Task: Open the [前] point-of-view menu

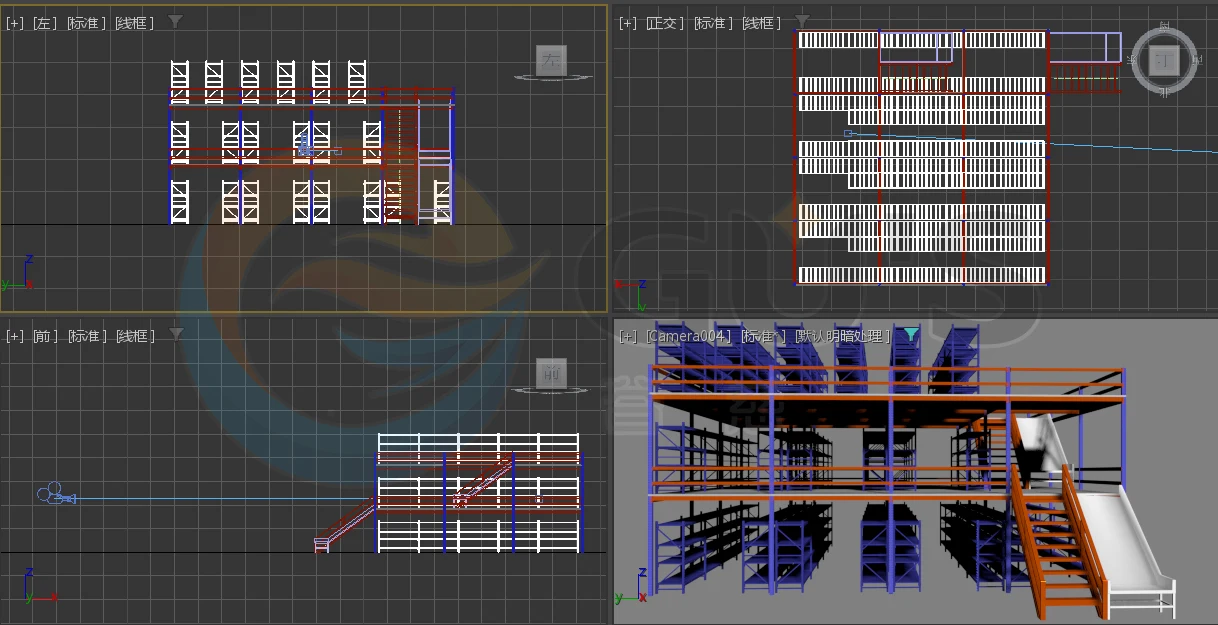Action: coord(45,336)
